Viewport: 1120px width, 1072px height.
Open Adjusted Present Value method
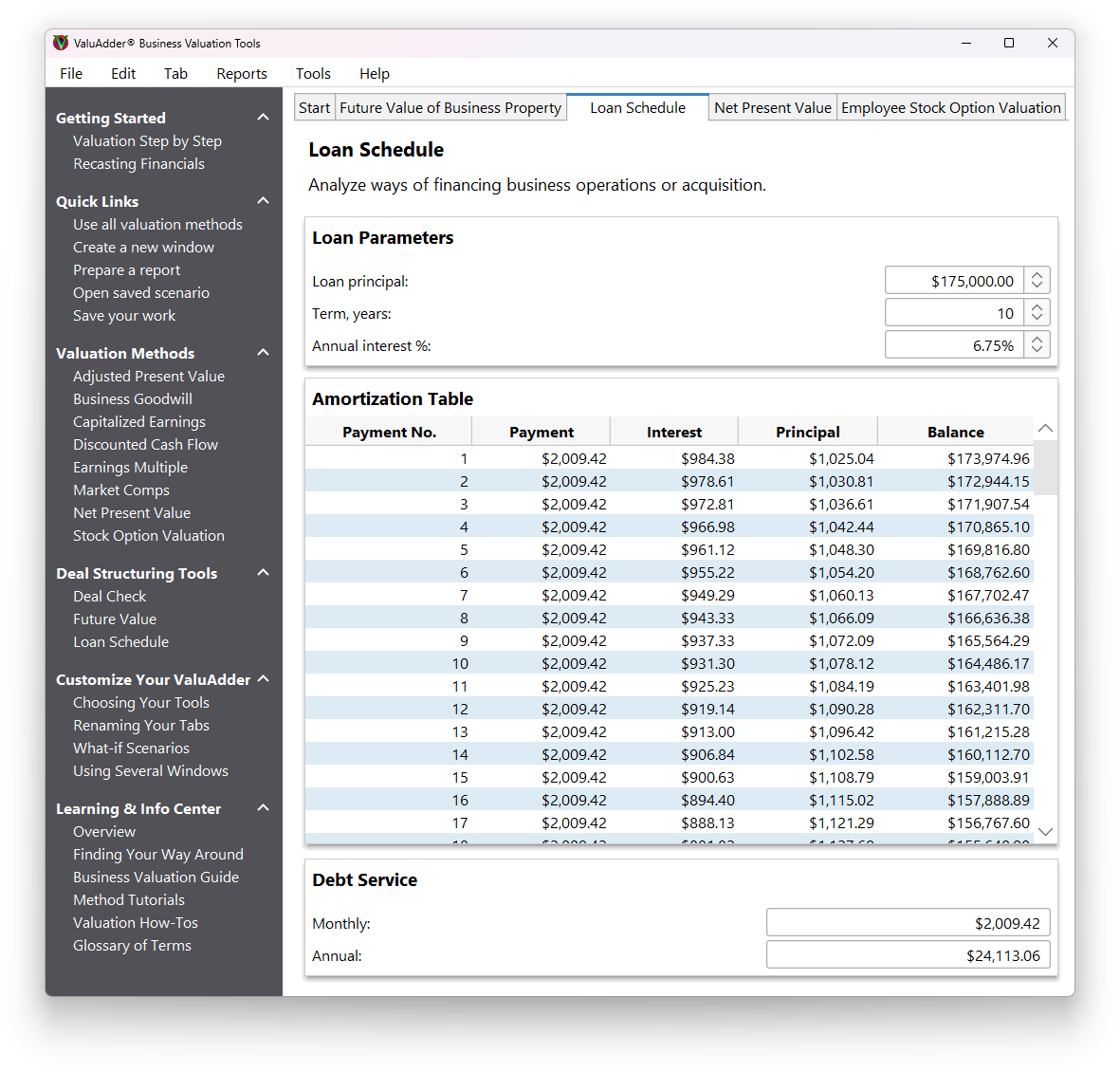pos(149,376)
